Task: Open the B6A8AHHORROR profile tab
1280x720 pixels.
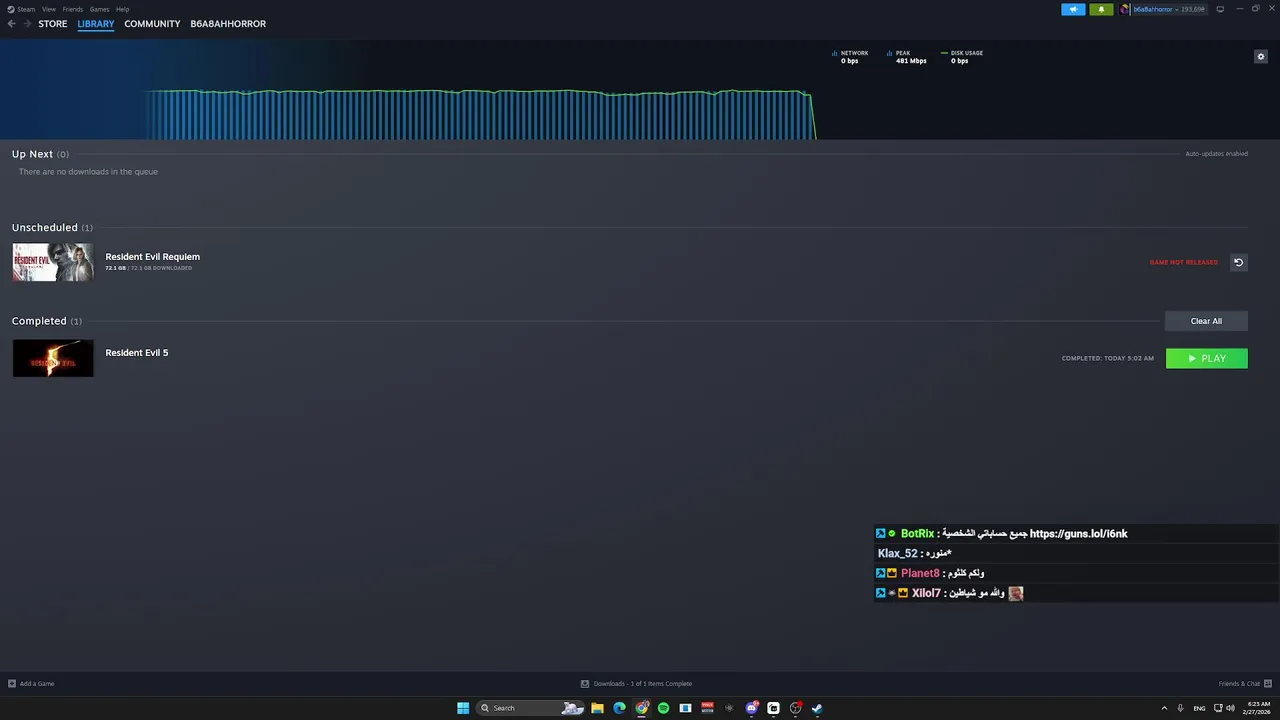Action: tap(228, 24)
